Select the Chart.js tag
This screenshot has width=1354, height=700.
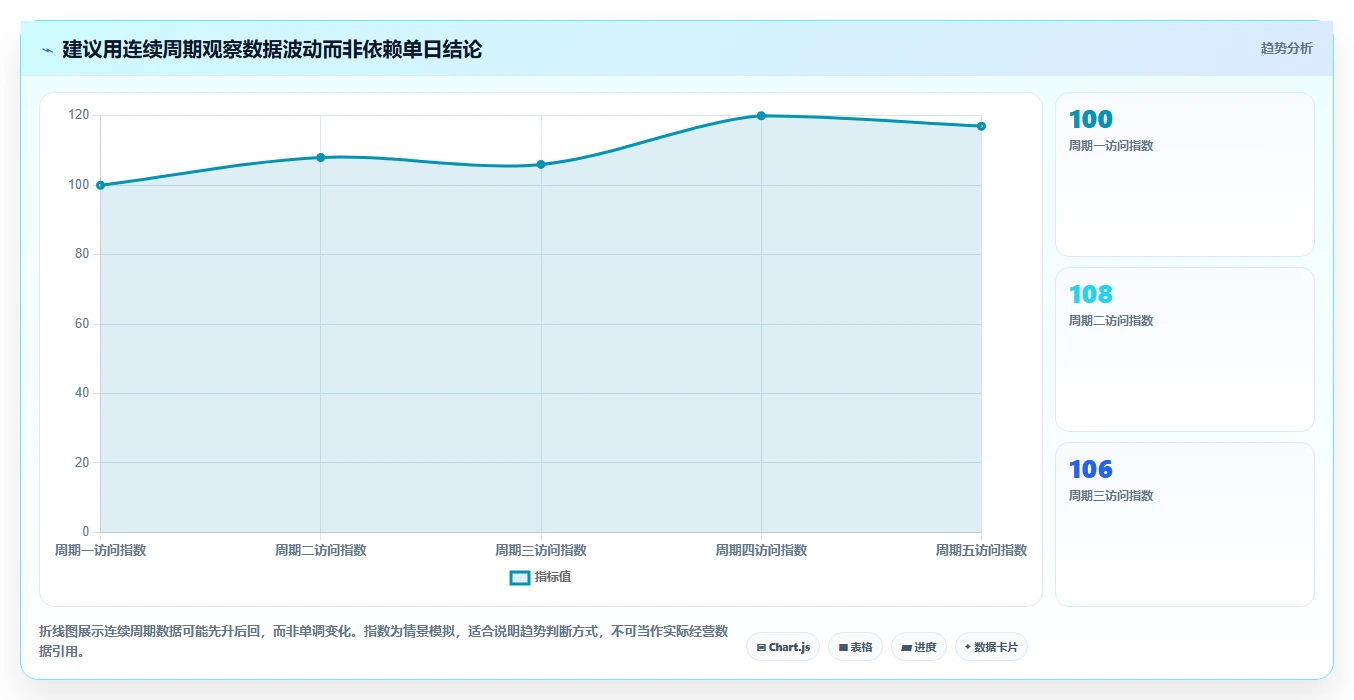(783, 647)
